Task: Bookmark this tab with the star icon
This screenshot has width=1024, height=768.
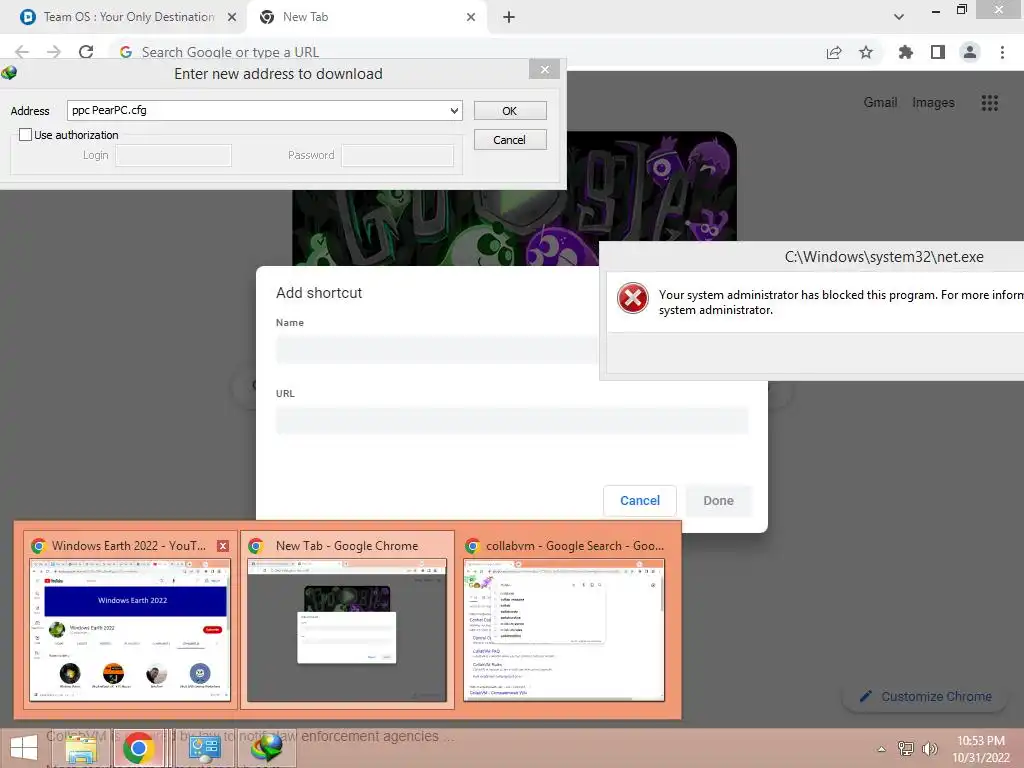Action: click(x=866, y=52)
